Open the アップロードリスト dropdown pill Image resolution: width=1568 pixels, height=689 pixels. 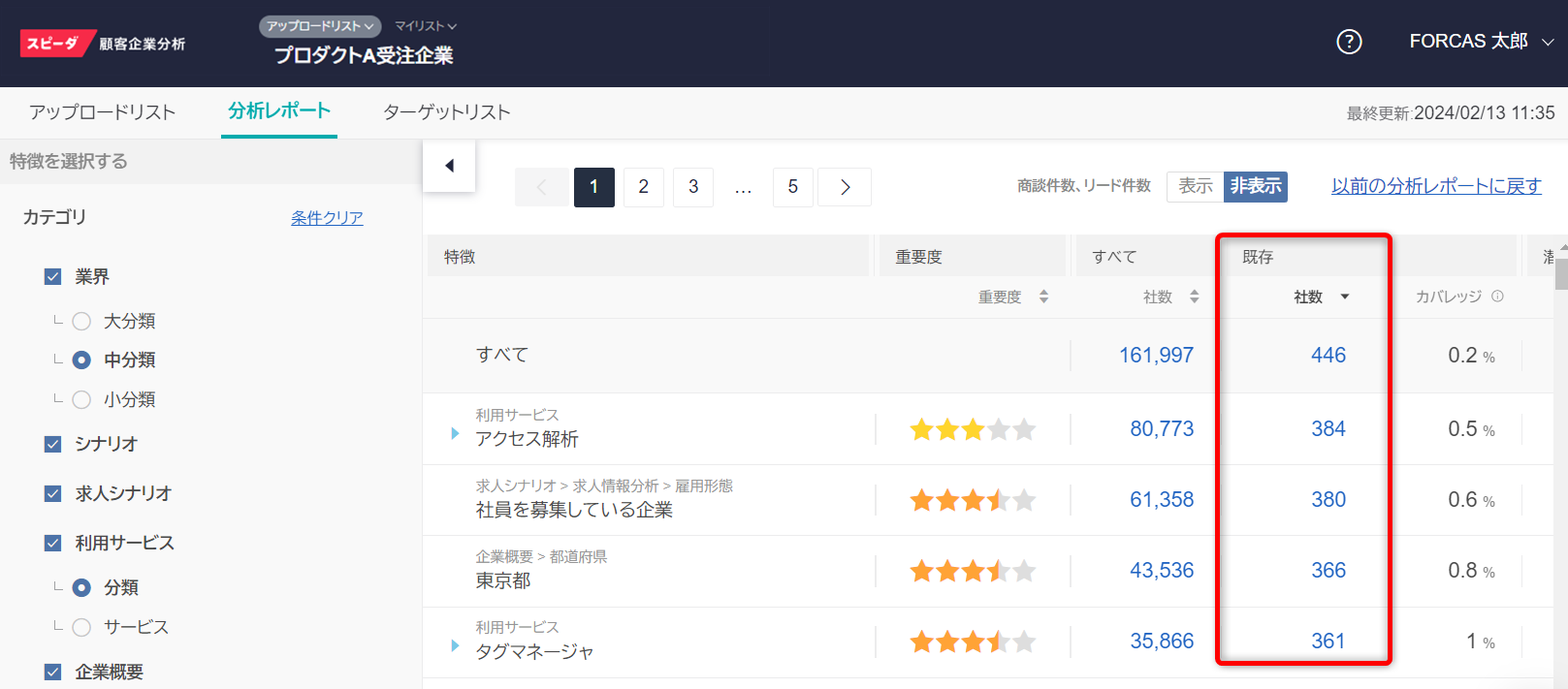tap(319, 26)
